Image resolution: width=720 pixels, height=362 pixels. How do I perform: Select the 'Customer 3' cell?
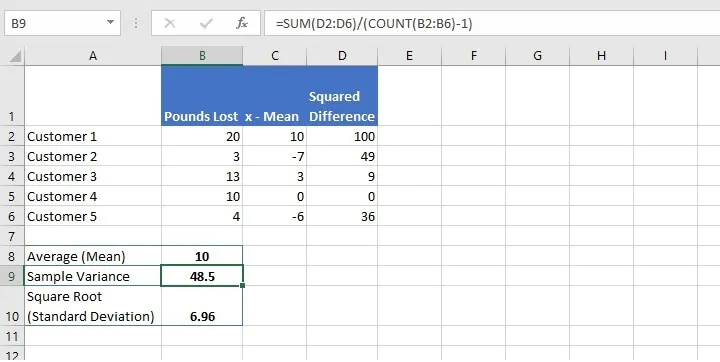coord(93,176)
